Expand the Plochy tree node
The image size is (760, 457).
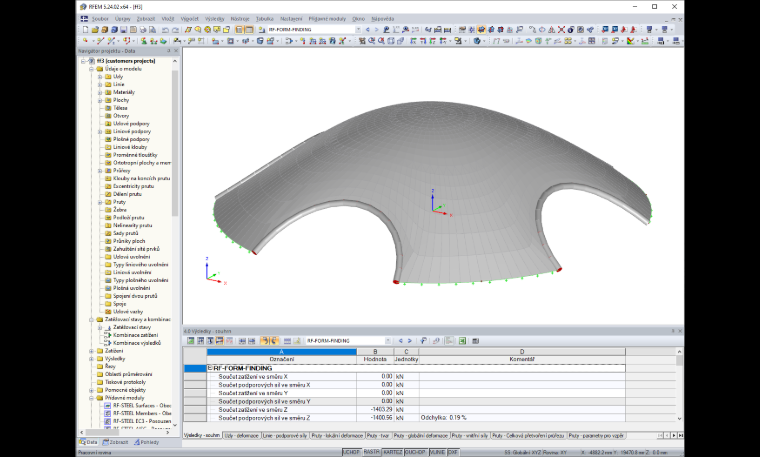pos(100,100)
